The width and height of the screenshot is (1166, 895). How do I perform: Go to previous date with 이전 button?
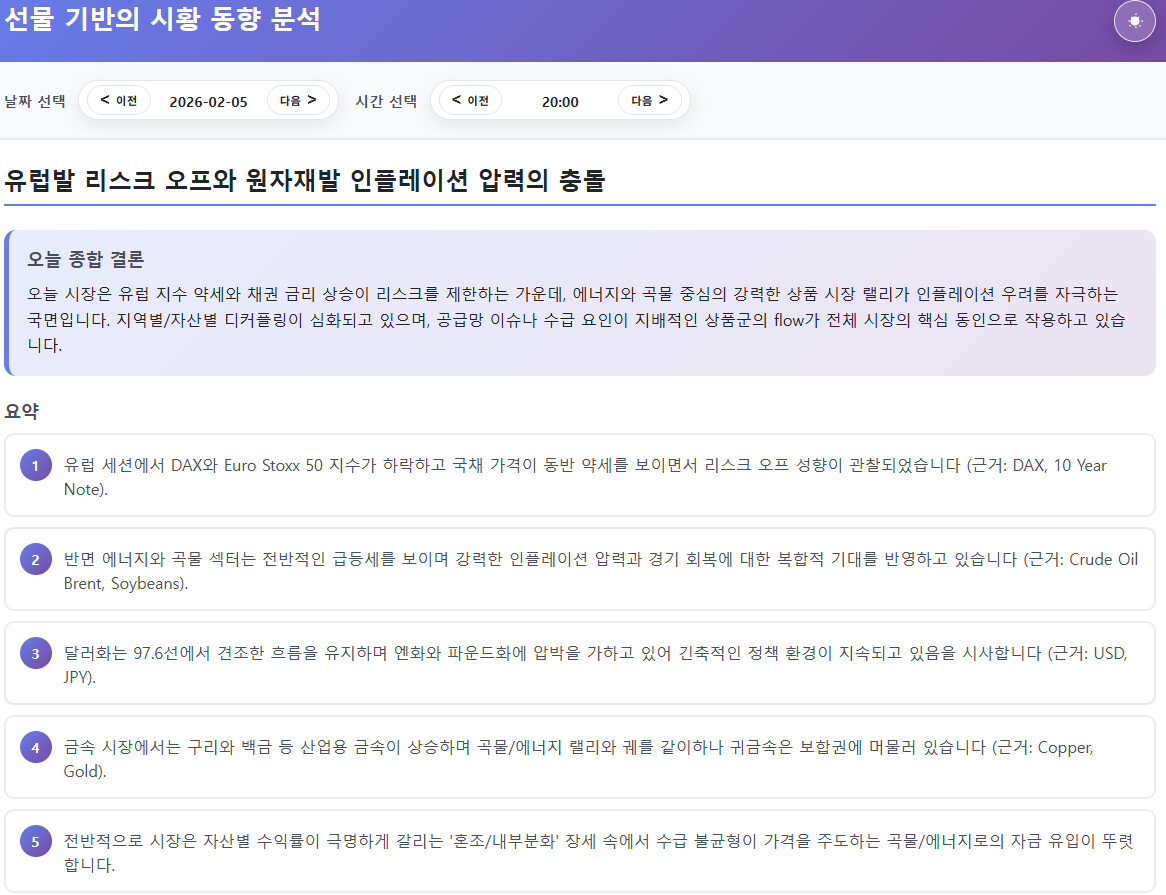[119, 100]
